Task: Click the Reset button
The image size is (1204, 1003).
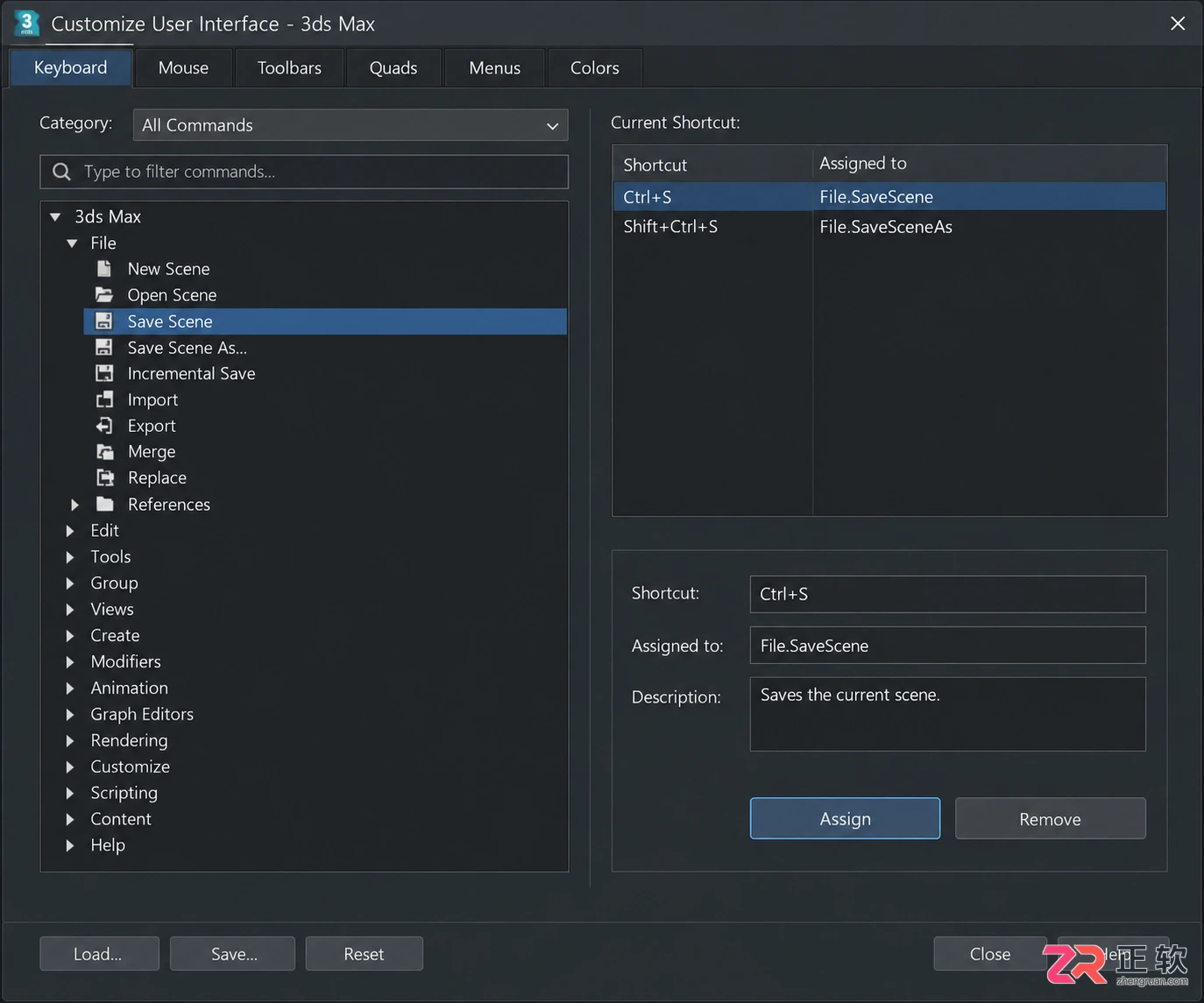Action: tap(365, 954)
